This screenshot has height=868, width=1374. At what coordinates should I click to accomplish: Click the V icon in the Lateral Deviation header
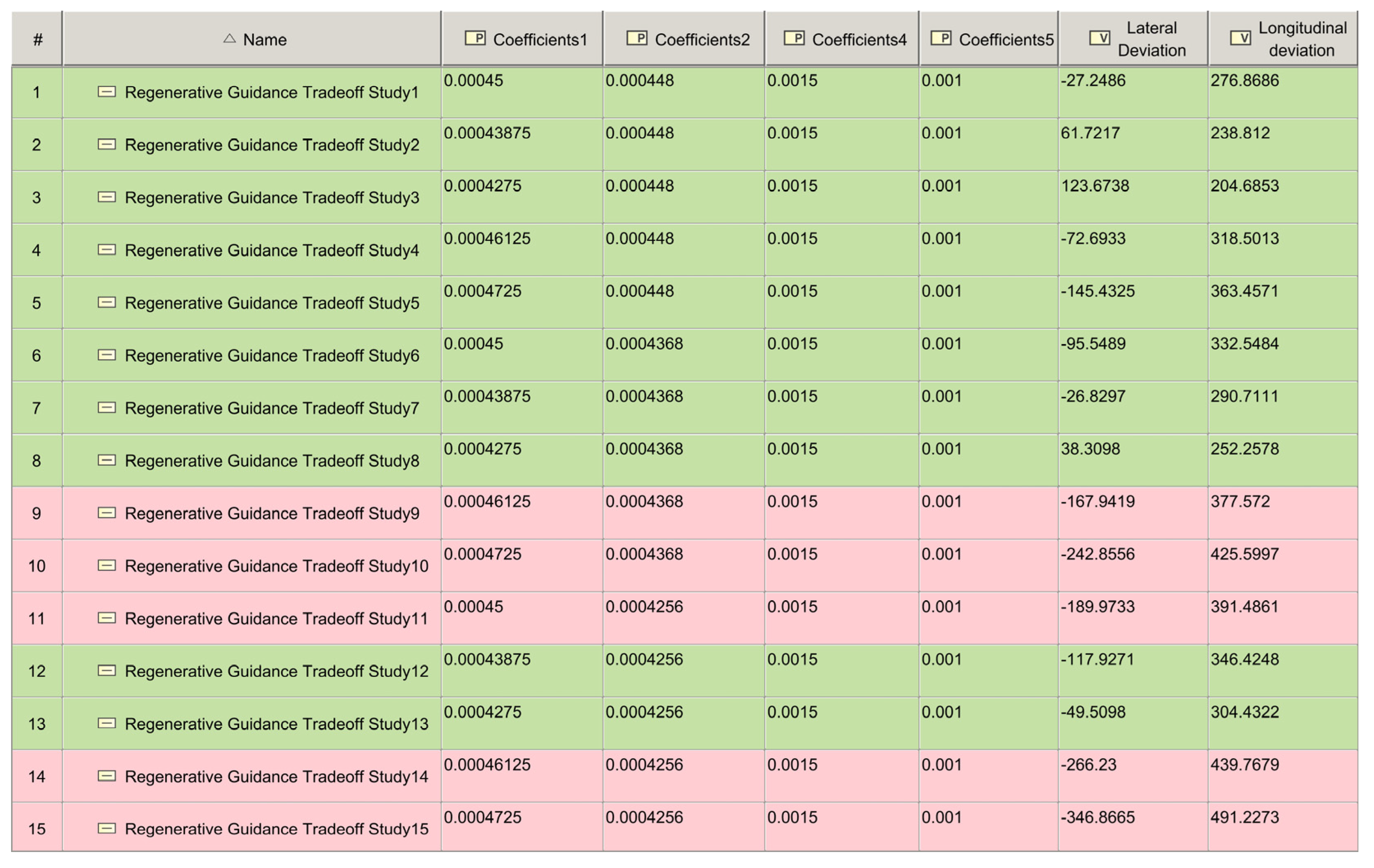point(1100,38)
